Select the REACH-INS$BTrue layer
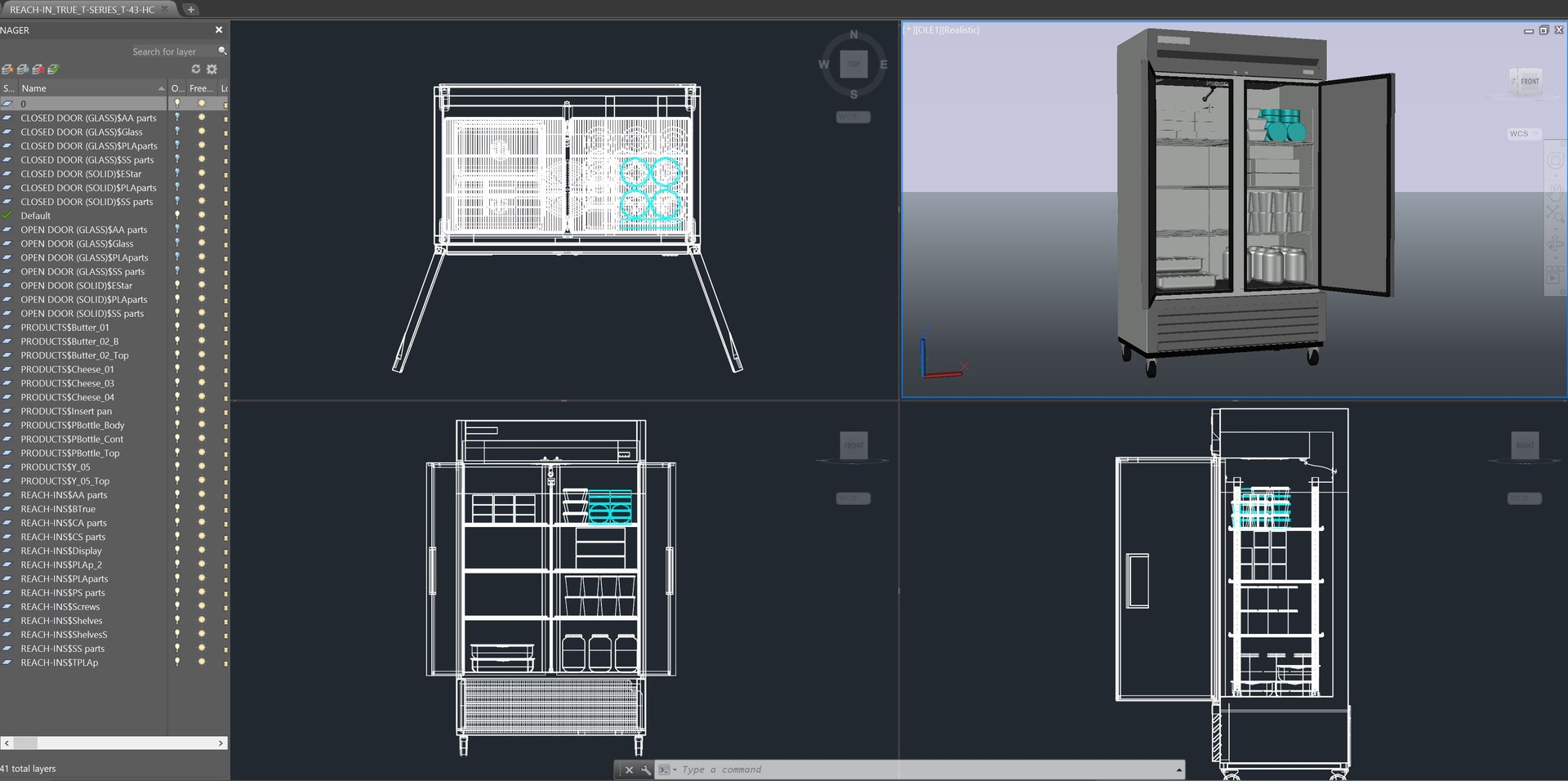1568x781 pixels. pos(58,509)
